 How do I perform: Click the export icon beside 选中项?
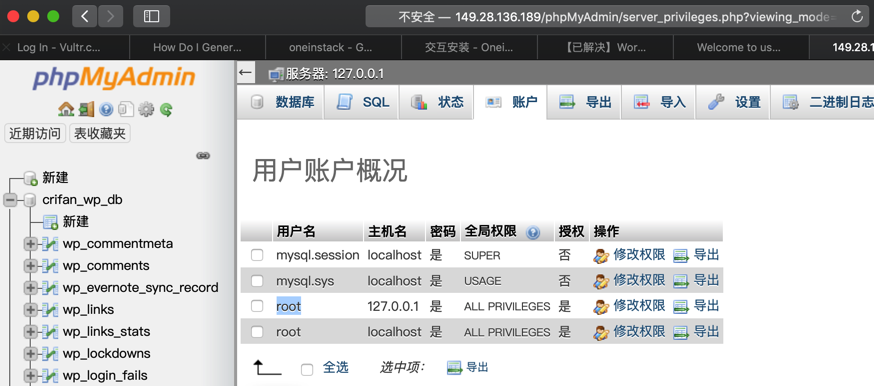(455, 368)
